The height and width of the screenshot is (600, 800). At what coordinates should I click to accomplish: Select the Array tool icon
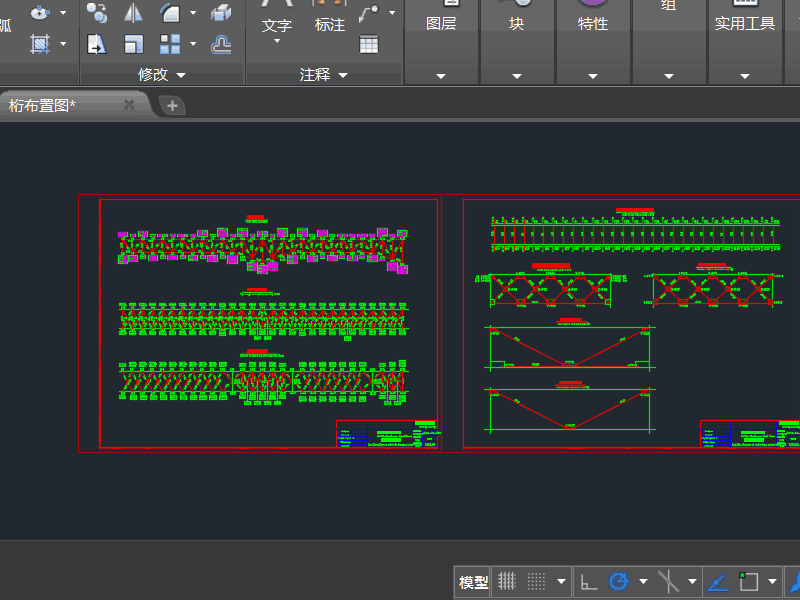(x=170, y=44)
